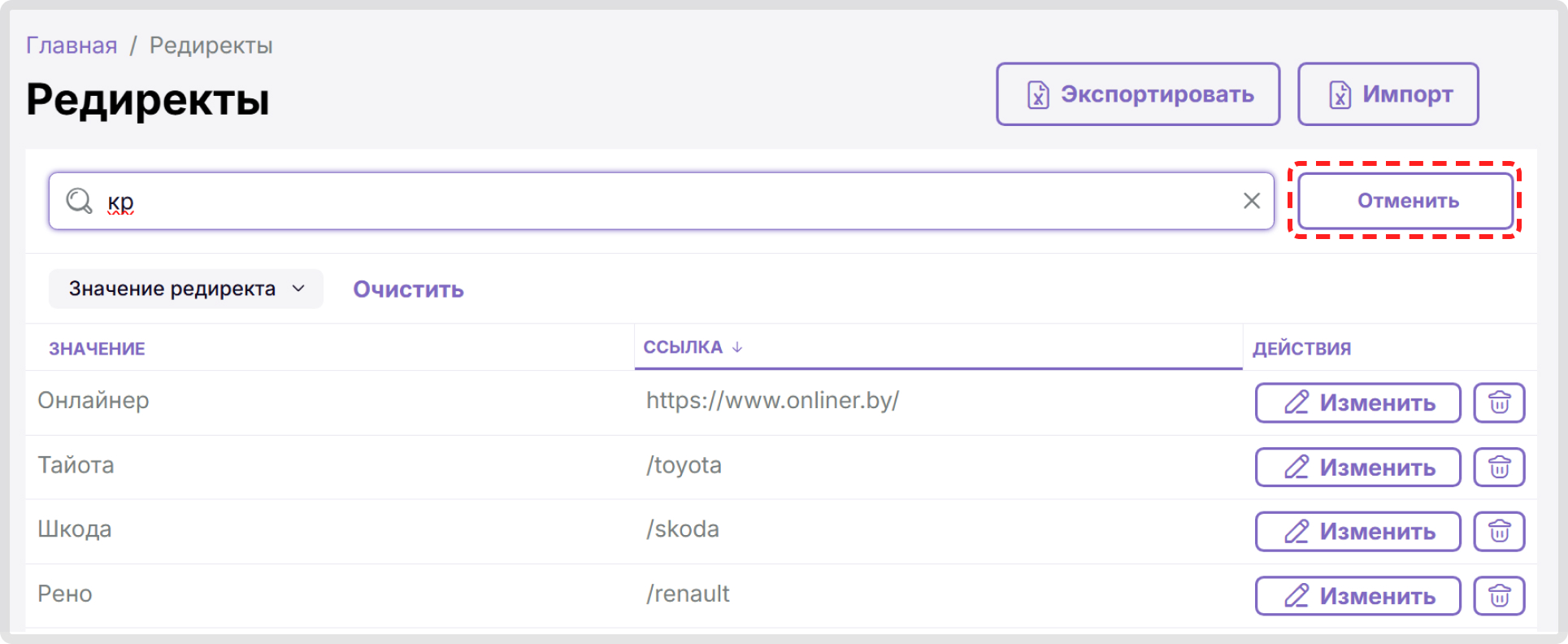Edit the Тайота redirect via Изменить
1568x644 pixels.
click(1357, 467)
